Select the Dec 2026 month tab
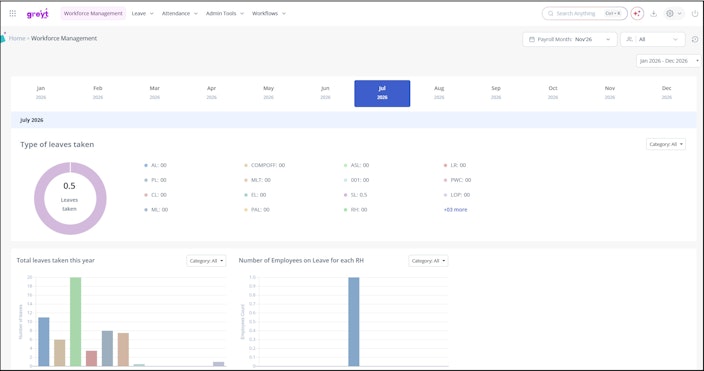Image resolution: width=704 pixels, height=371 pixels. point(667,93)
